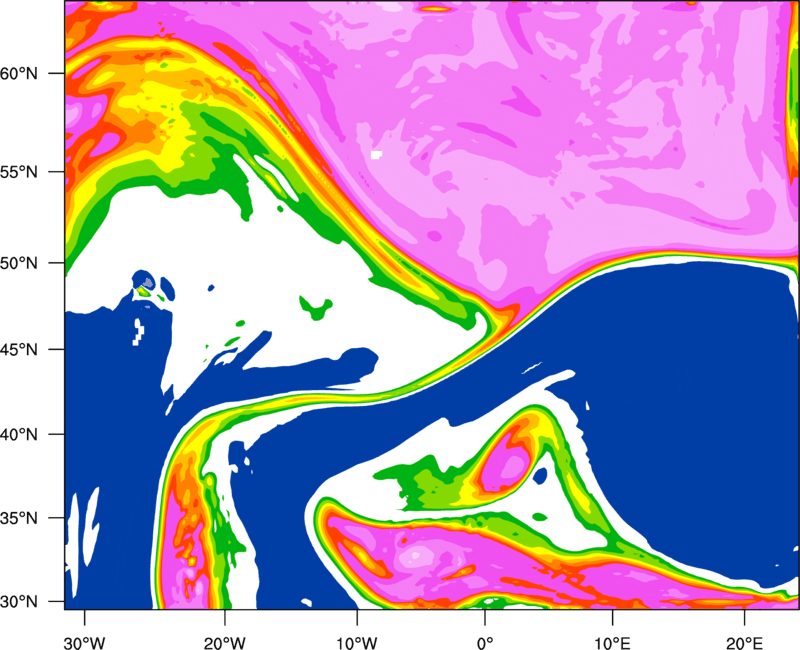Click the 10°W label on the horizontal axis
The width and height of the screenshot is (800, 650).
tap(357, 643)
